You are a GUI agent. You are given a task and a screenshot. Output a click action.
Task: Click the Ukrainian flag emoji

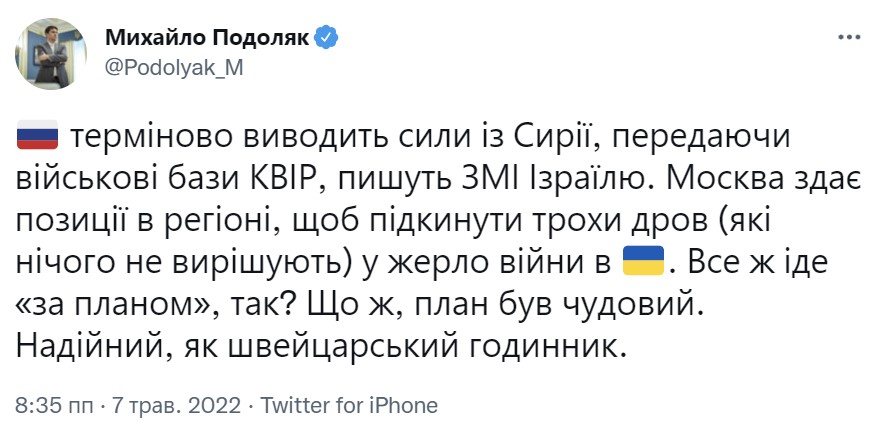644,261
